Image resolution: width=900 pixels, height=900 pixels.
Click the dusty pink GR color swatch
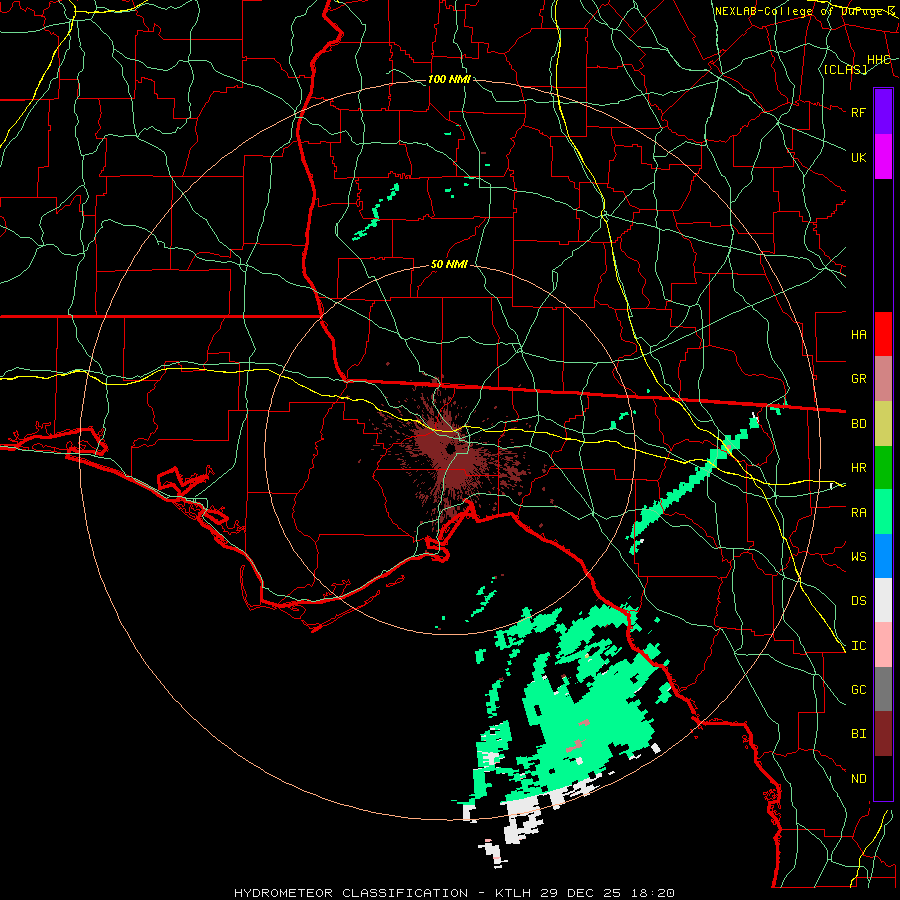click(x=883, y=378)
